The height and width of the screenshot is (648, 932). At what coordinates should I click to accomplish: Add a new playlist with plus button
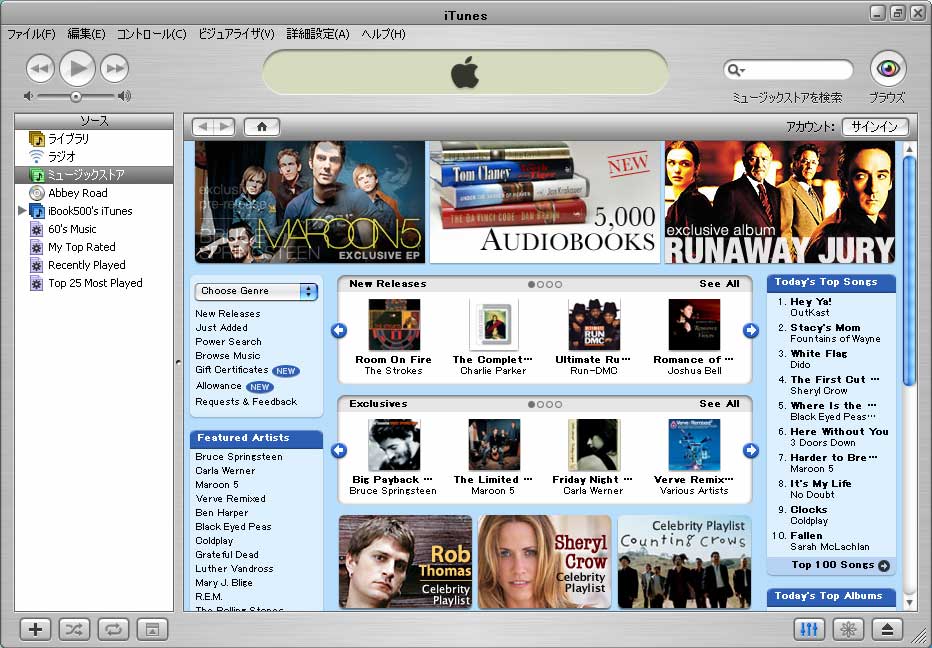[36, 629]
